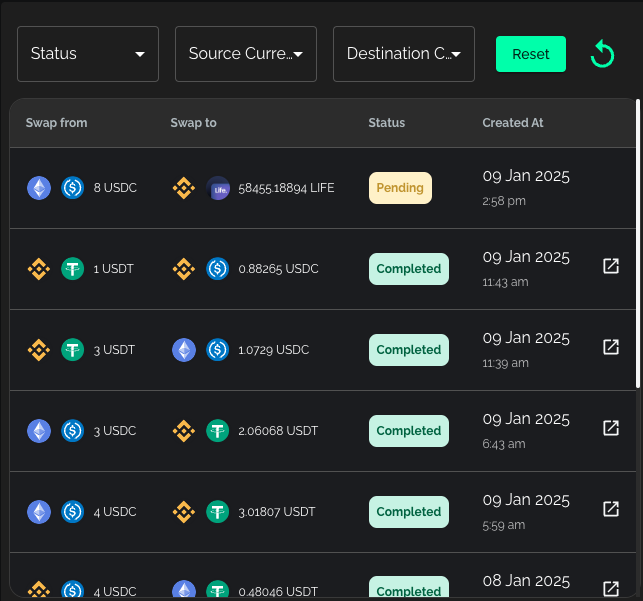Open external link for 08 Jan 2025 swap
Screen dimensions: 643x601
pos(611,589)
